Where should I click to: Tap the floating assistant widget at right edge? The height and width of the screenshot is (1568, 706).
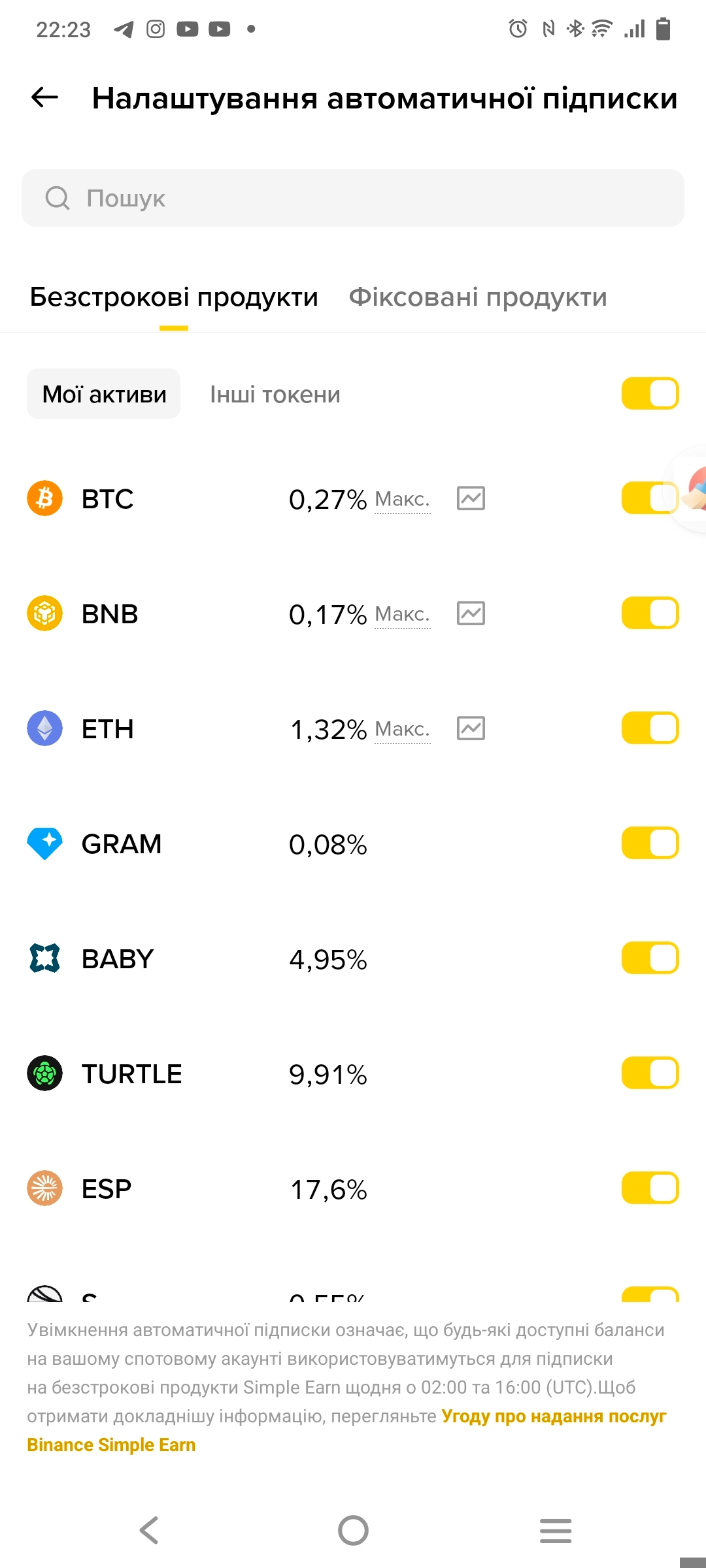[x=690, y=489]
